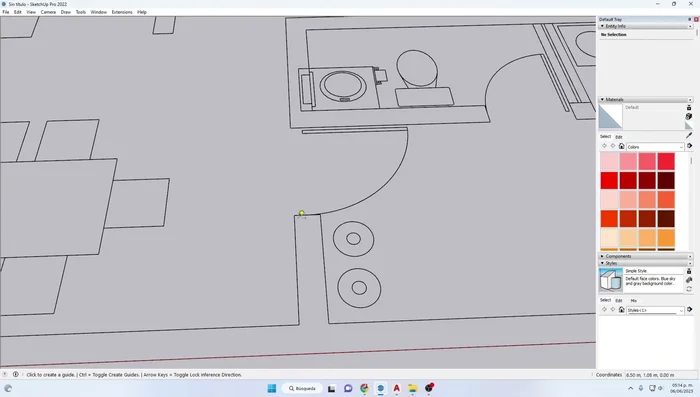Click the In Model home icon in Materials
The width and height of the screenshot is (700, 397).
click(x=621, y=146)
